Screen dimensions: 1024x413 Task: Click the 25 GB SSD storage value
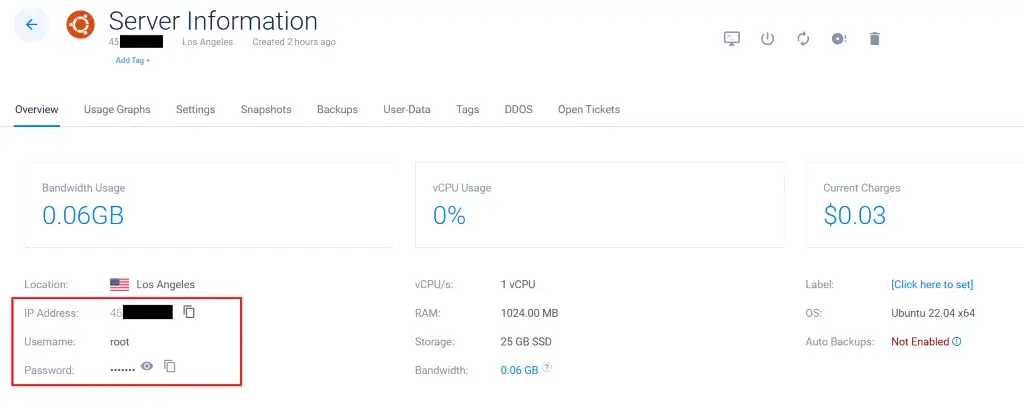click(x=527, y=341)
